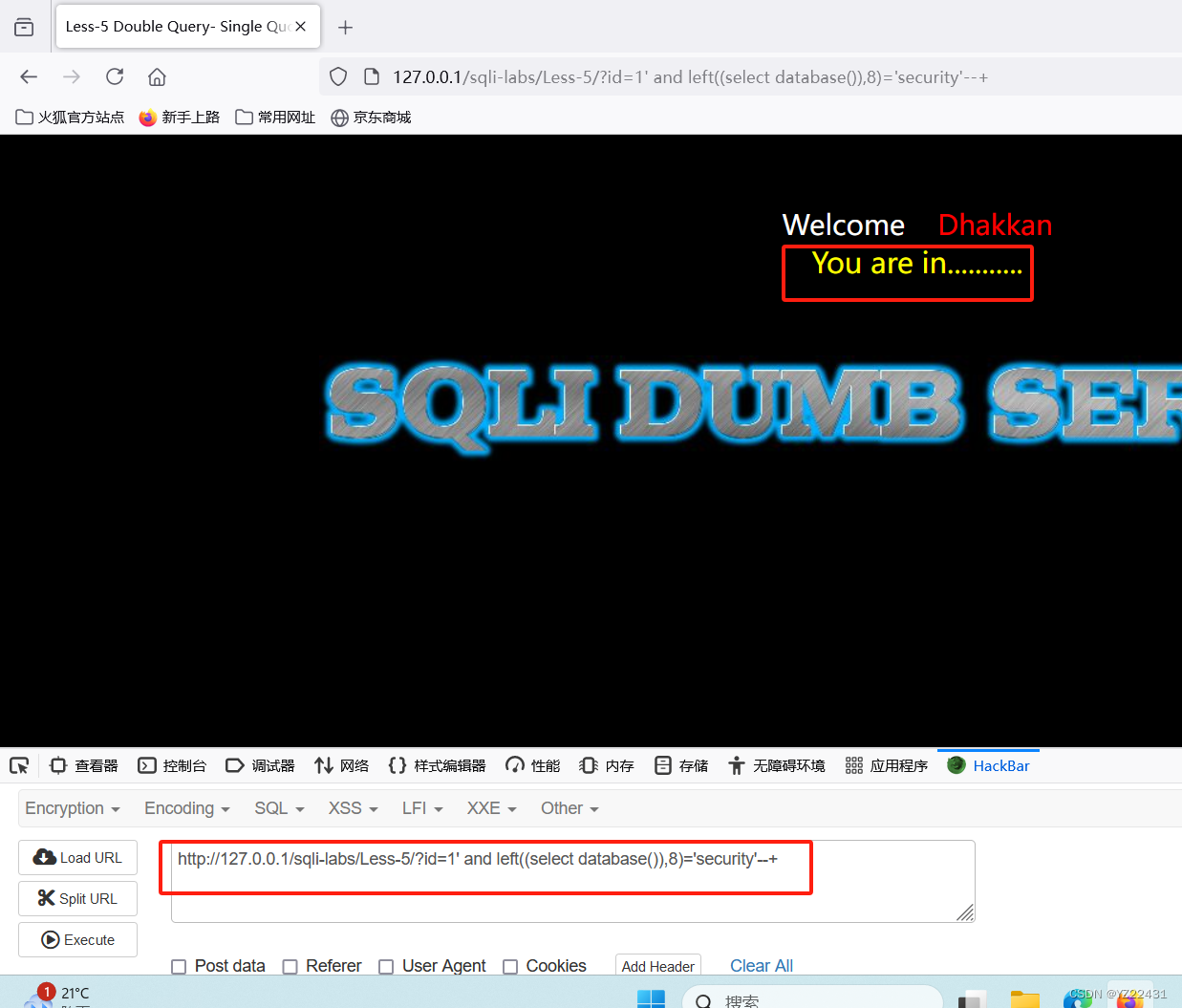The width and height of the screenshot is (1182, 1008).
Task: Open the 京东商城 bookmark
Action: point(371,117)
